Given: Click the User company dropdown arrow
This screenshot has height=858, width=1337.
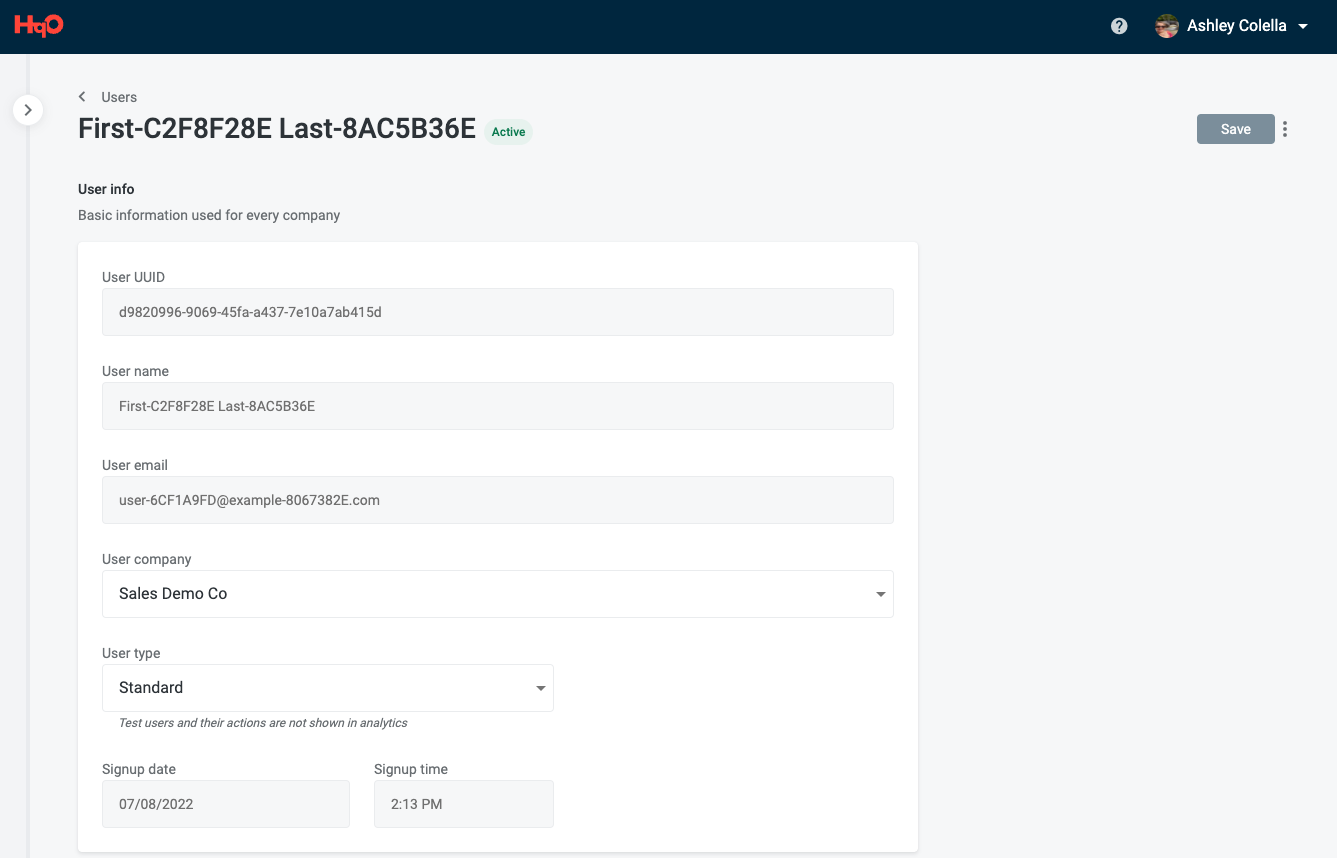Looking at the screenshot, I should tap(880, 594).
